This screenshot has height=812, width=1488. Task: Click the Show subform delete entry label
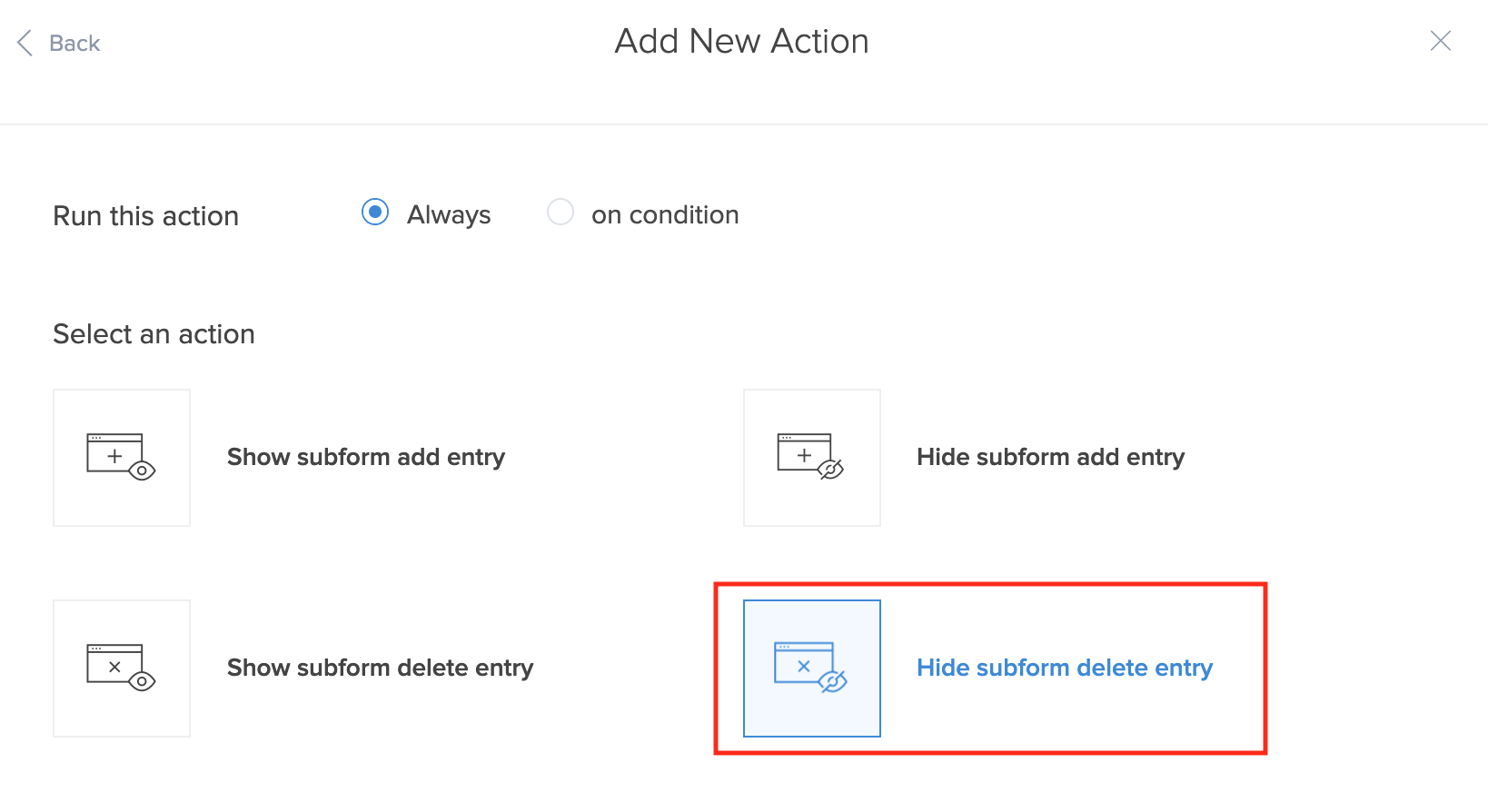[380, 668]
